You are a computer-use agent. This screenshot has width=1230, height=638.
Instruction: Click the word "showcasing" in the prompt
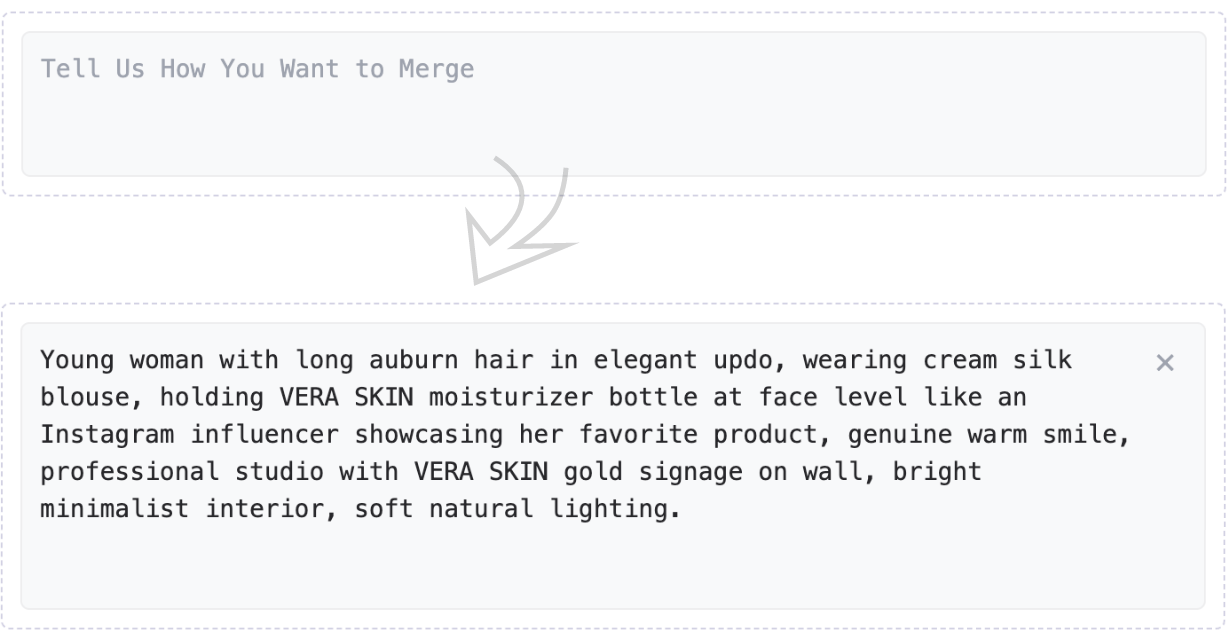(x=429, y=434)
